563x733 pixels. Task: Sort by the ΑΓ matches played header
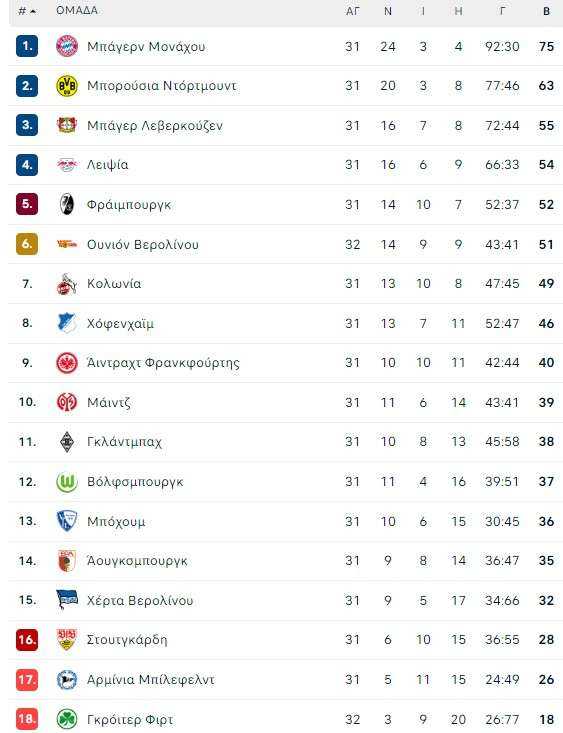pyautogui.click(x=353, y=11)
